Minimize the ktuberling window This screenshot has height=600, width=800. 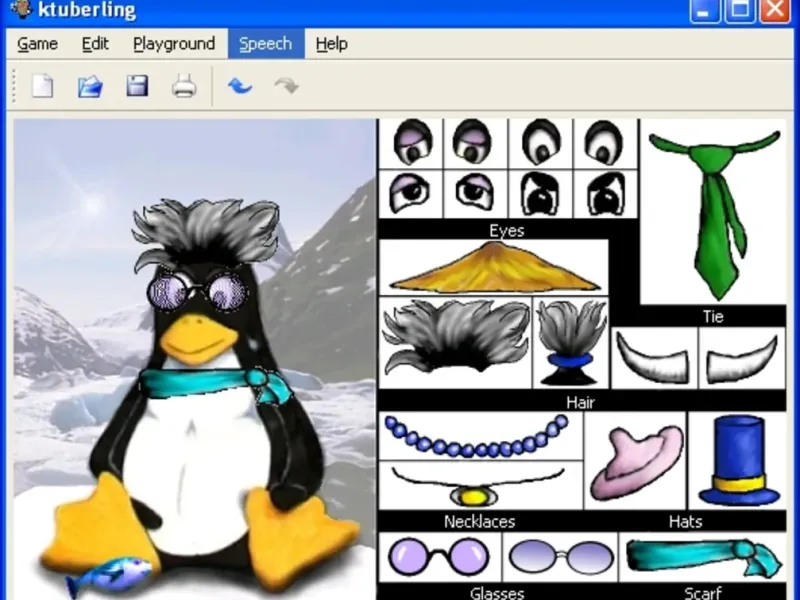705,9
